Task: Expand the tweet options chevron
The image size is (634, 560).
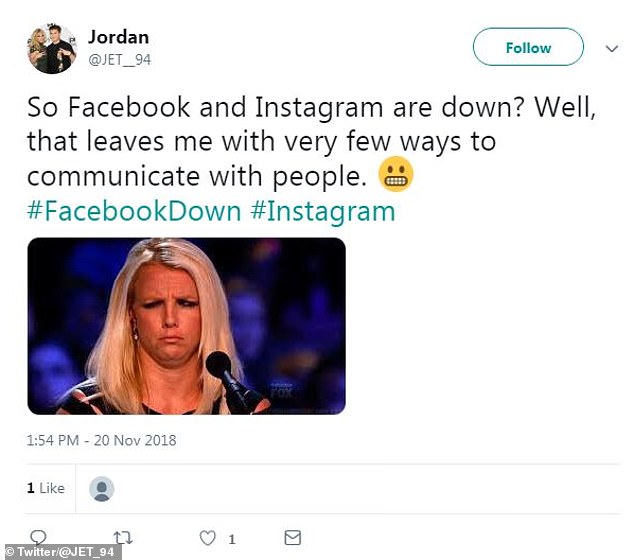Action: point(612,49)
